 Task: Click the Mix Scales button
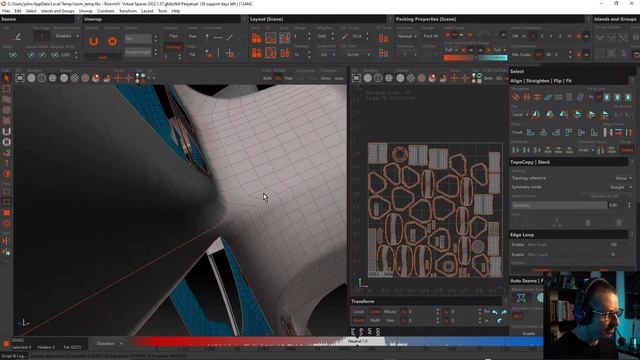click(x=521, y=54)
